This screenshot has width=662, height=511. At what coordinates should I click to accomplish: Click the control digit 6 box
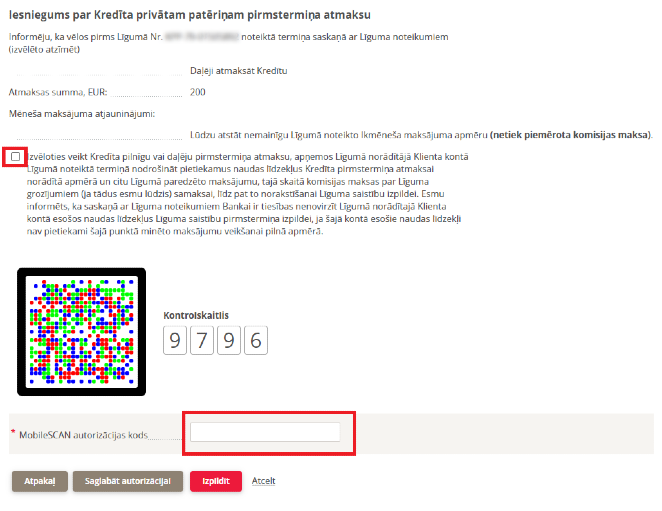coord(256,340)
